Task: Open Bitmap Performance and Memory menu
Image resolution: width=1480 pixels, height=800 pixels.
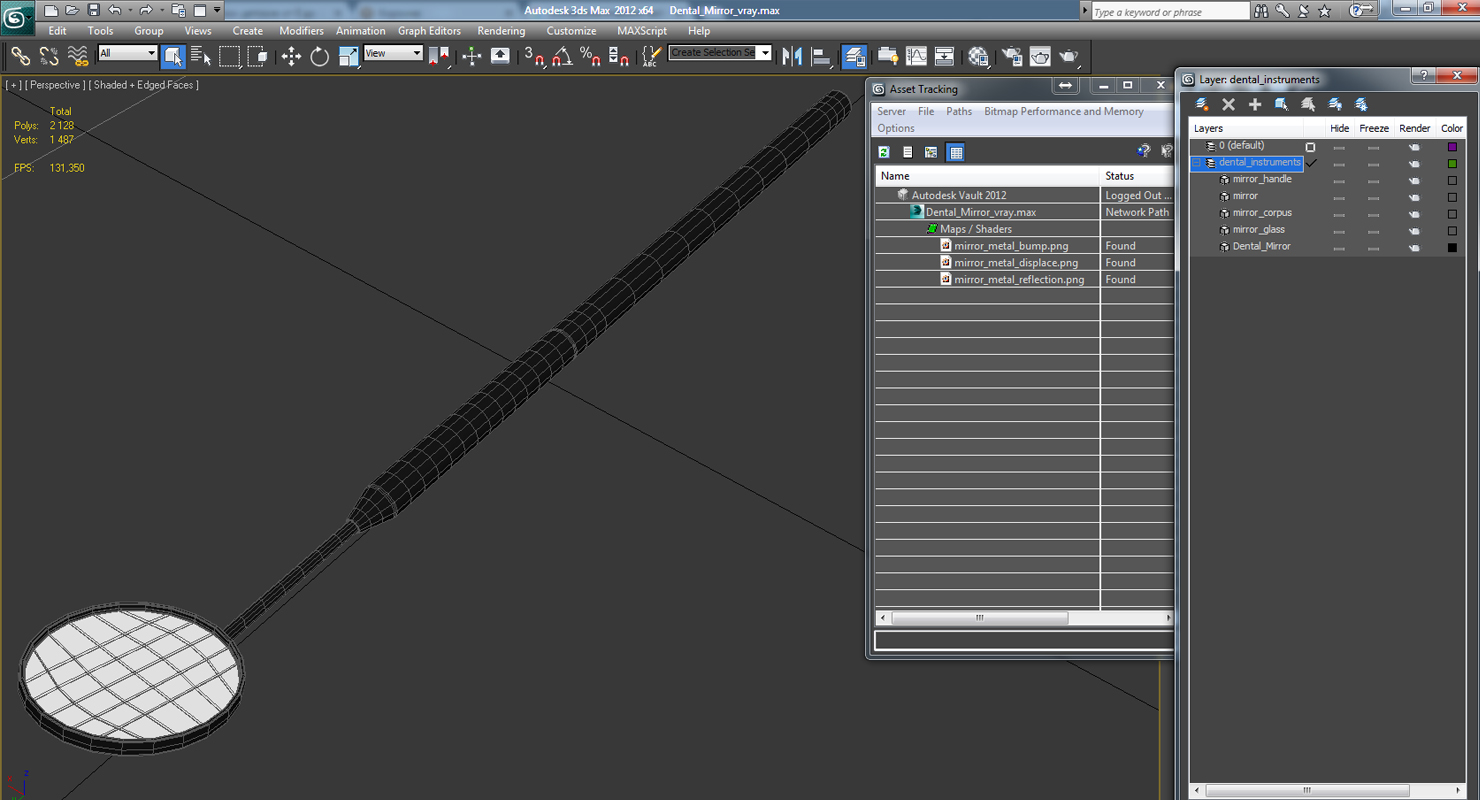Action: pyautogui.click(x=1064, y=111)
